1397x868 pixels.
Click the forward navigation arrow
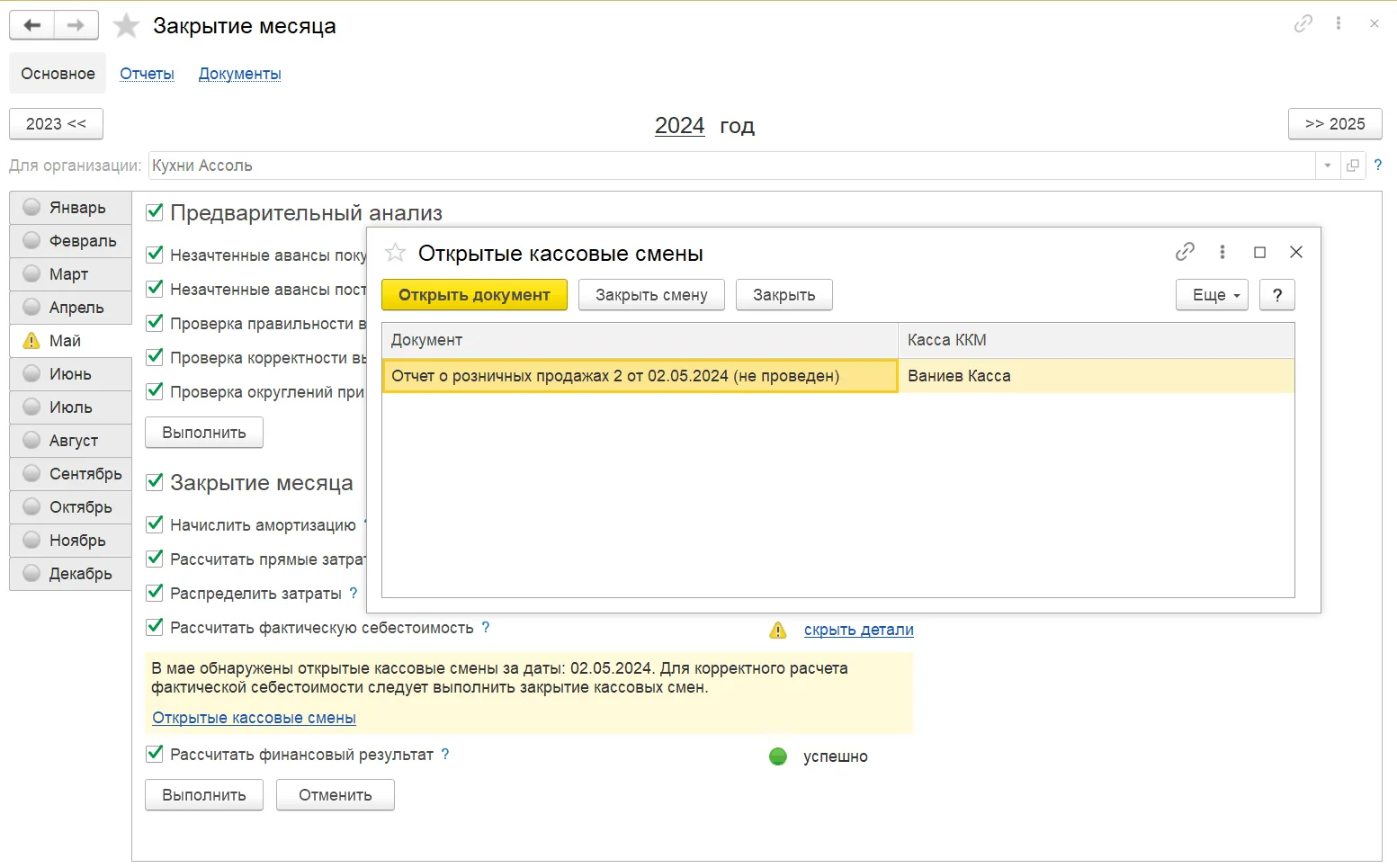(x=76, y=25)
